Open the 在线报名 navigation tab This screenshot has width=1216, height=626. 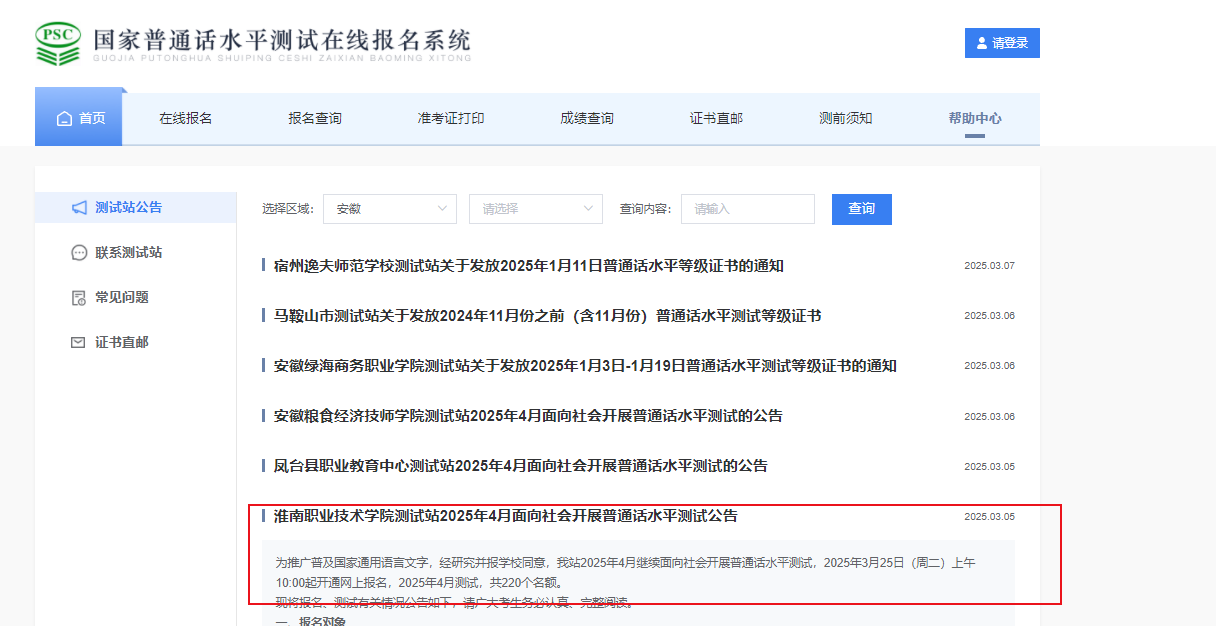(186, 118)
